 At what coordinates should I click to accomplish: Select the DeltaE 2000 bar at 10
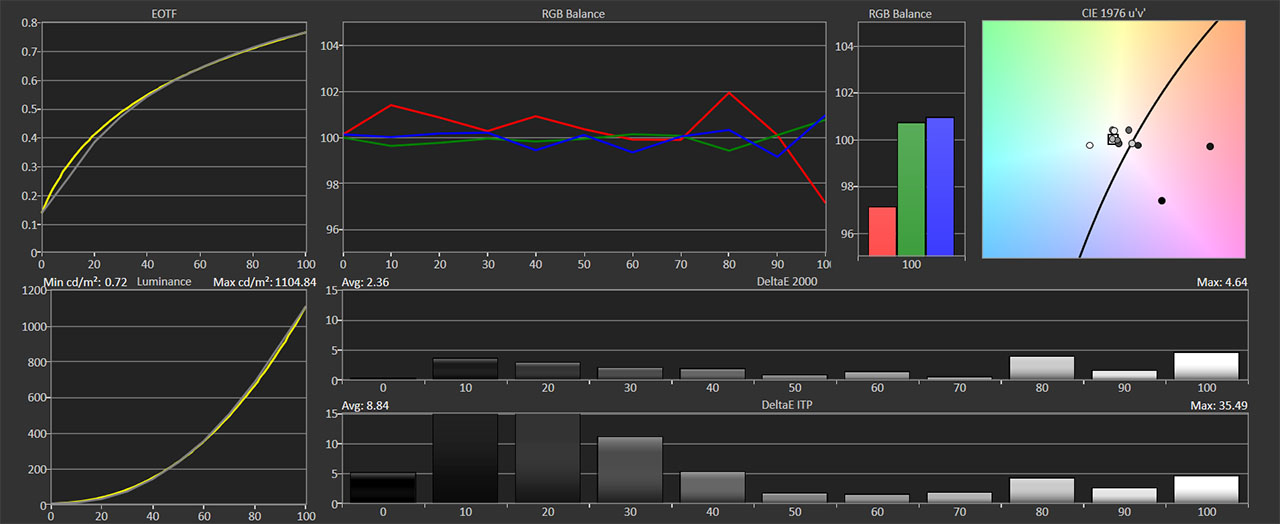(x=465, y=369)
